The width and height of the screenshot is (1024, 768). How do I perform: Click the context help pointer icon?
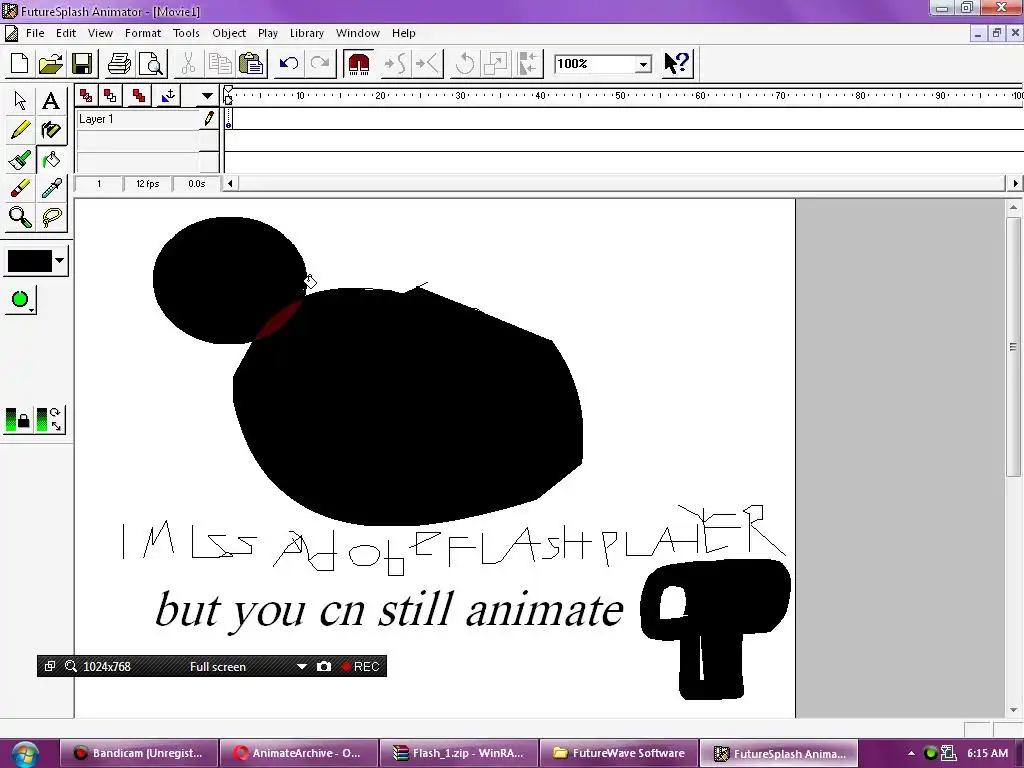[x=677, y=63]
